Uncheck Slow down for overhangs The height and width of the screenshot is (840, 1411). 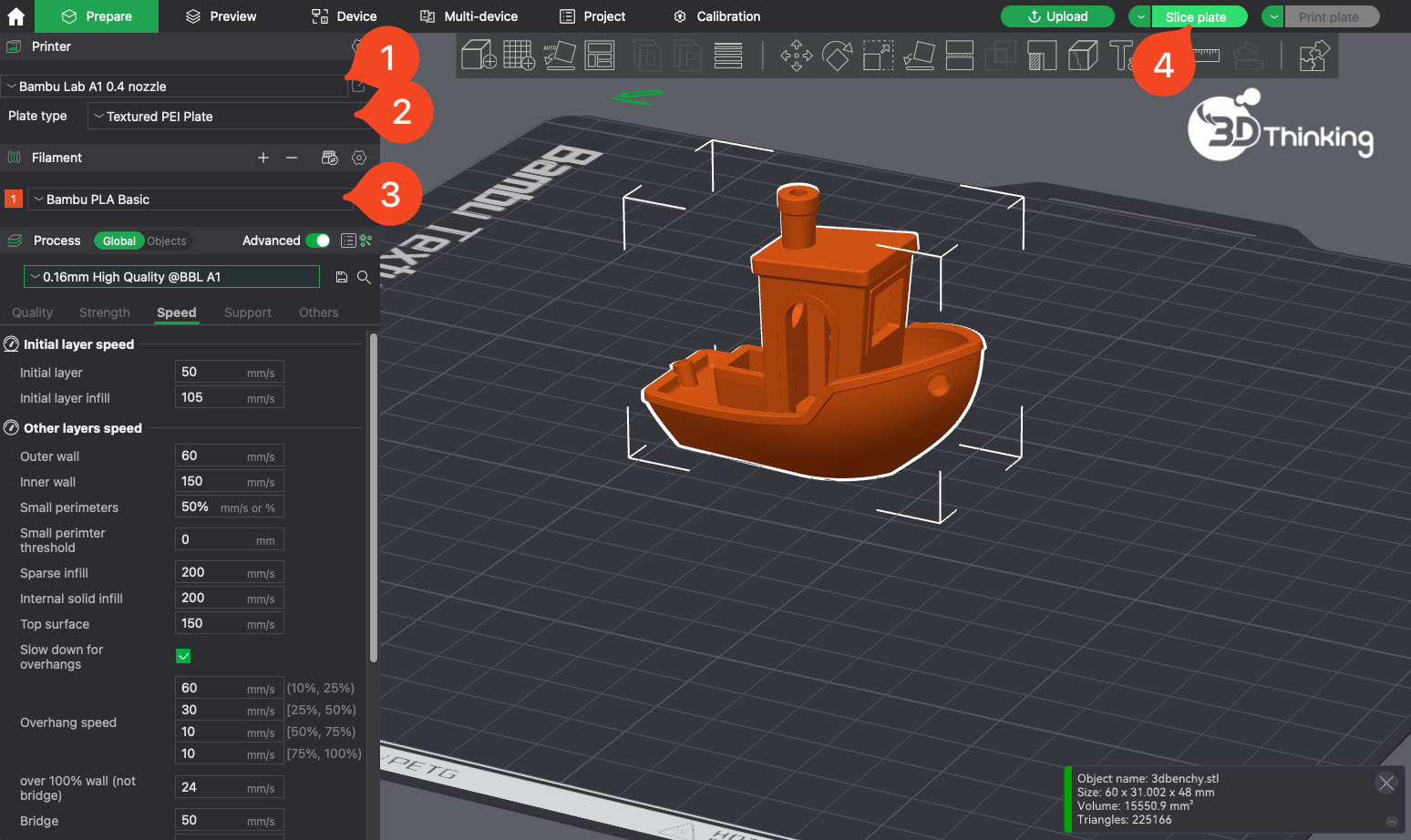click(183, 656)
